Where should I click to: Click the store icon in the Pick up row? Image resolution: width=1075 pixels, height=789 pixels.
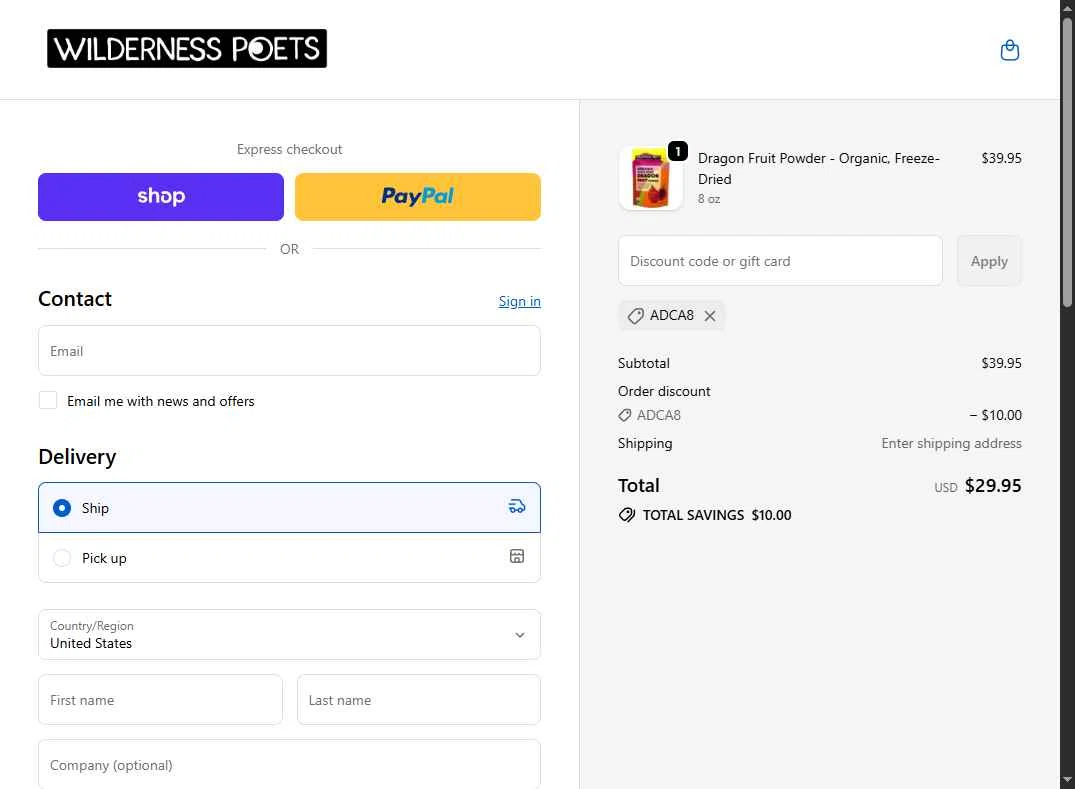tap(516, 556)
